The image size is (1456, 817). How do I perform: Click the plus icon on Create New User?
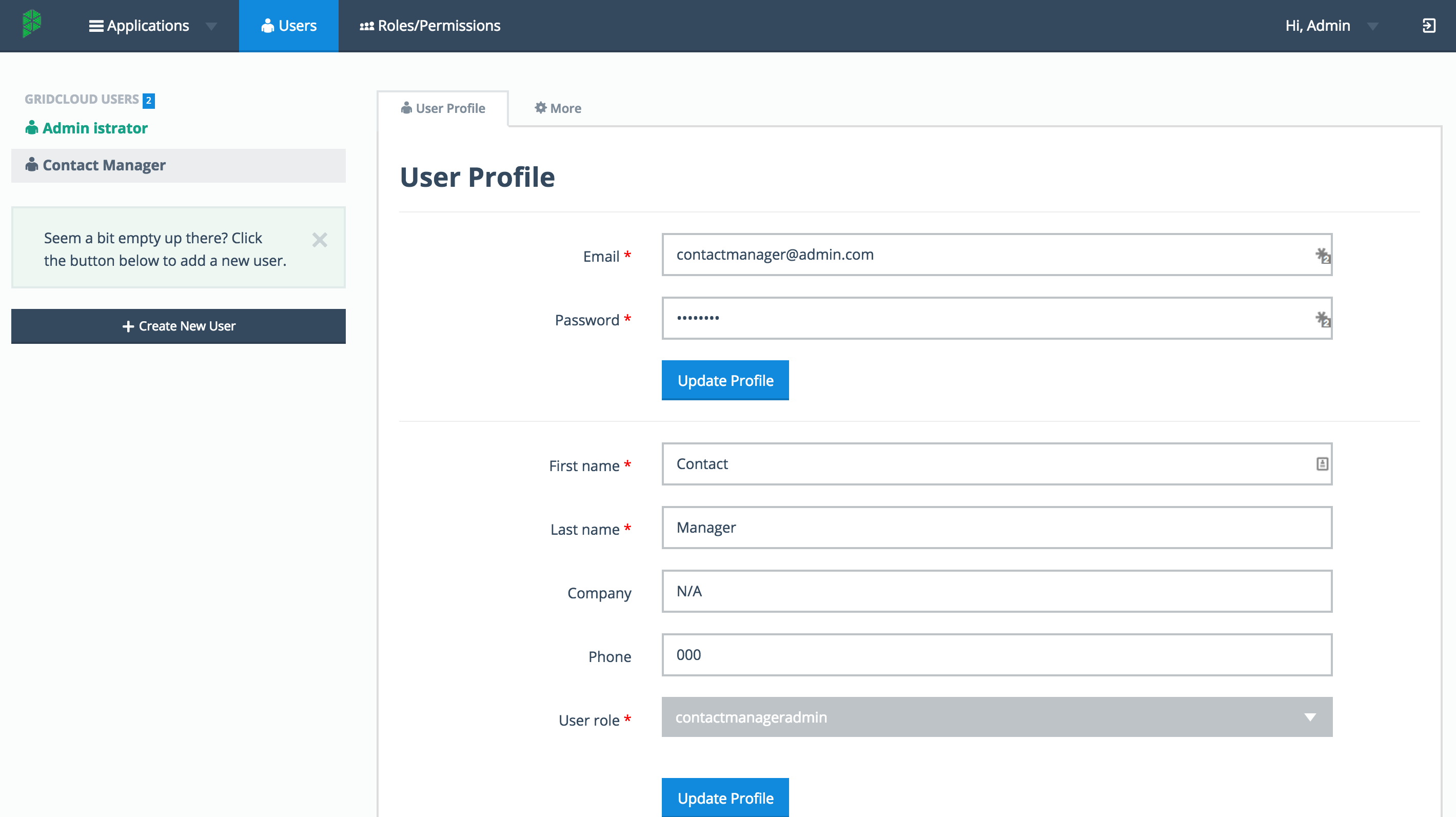pos(127,326)
